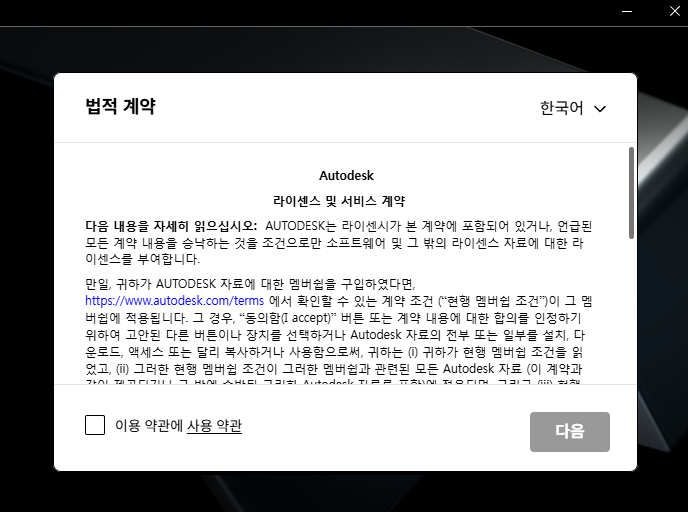Image resolution: width=688 pixels, height=512 pixels.
Task: Open the 사용 약관 underlined link
Action: (x=214, y=426)
